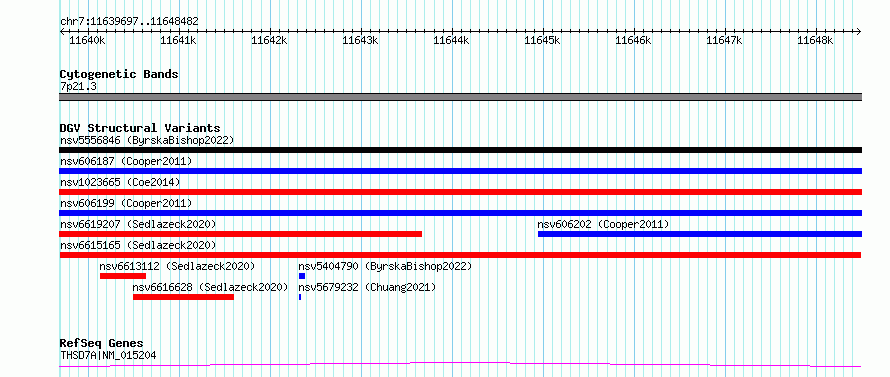Image resolution: width=890 pixels, height=377 pixels.
Task: Click the small blue nsv5404790 square
Action: click(302, 276)
